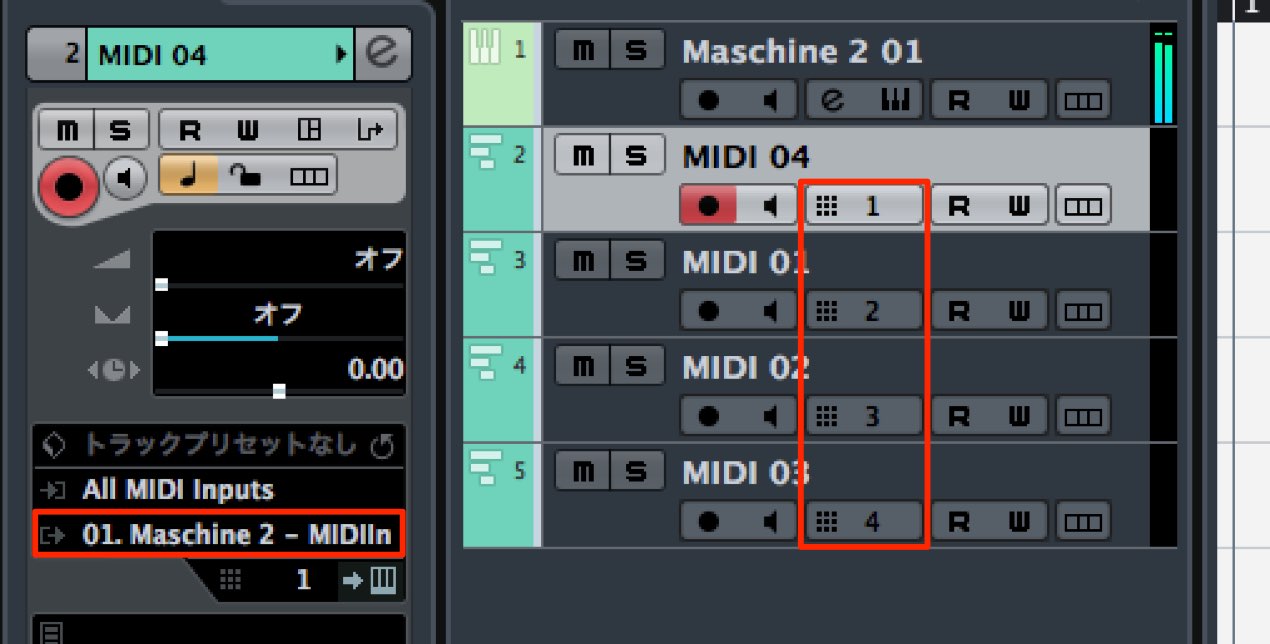Viewport: 1270px width, 644px height.
Task: Show lanes on MIDI 03 track
Action: point(1084,521)
